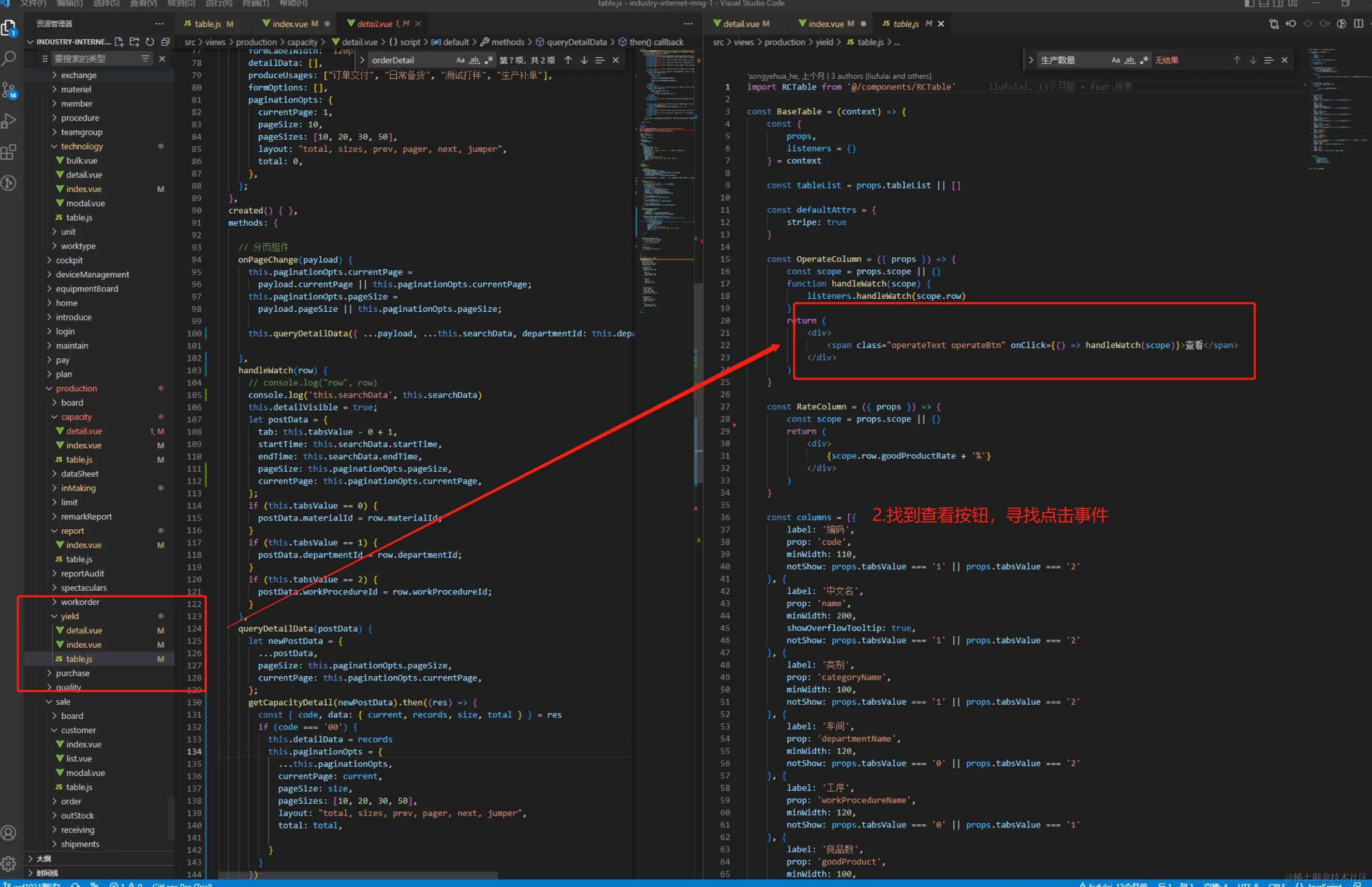Open table.js file under yield folder
This screenshot has width=1372, height=887.
click(x=79, y=659)
